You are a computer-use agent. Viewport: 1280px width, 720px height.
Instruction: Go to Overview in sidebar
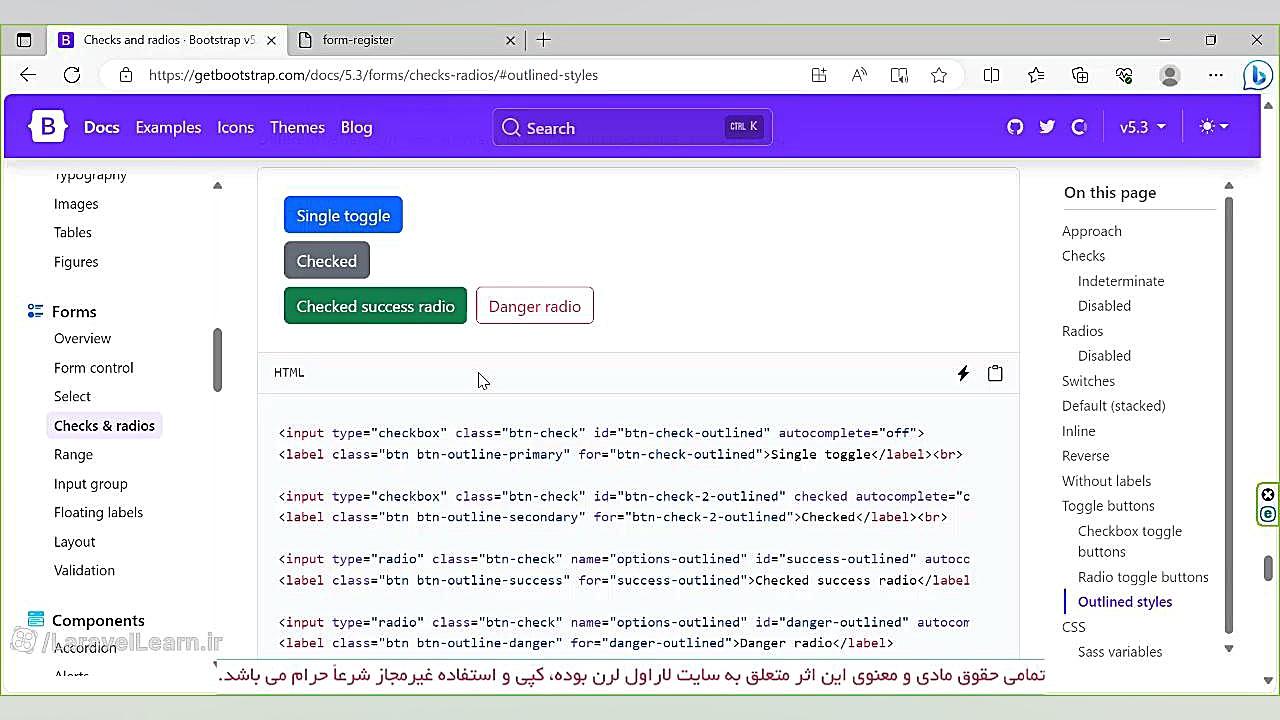tap(82, 338)
